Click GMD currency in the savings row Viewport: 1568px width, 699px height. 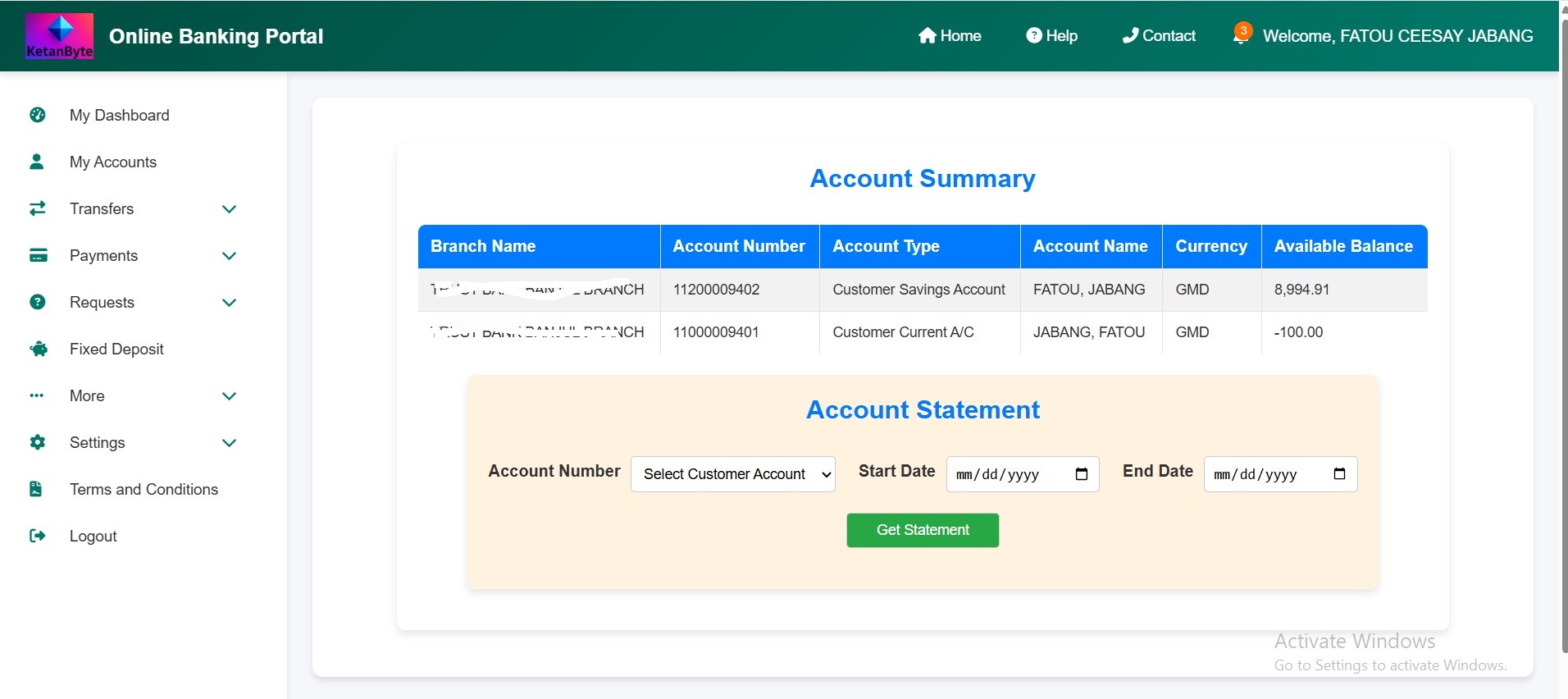(x=1192, y=290)
